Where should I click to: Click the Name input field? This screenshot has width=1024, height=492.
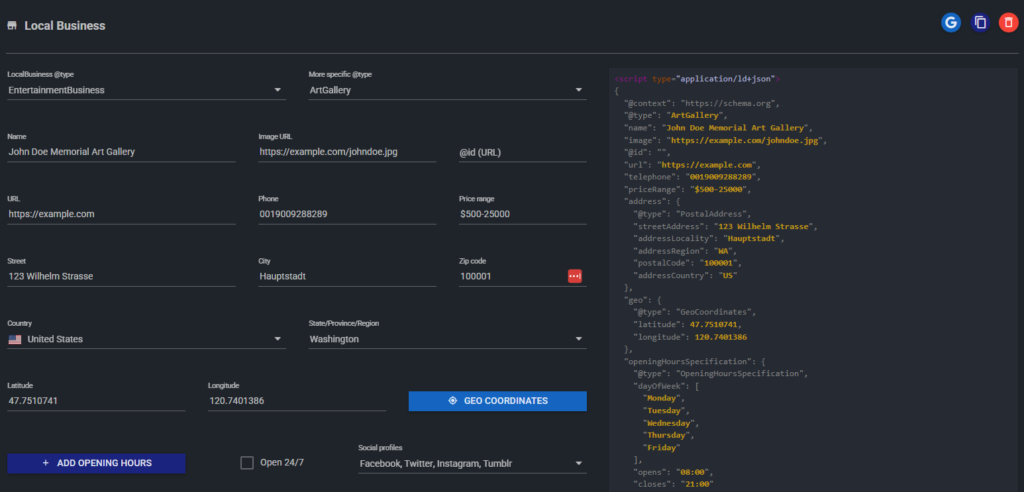(121, 152)
